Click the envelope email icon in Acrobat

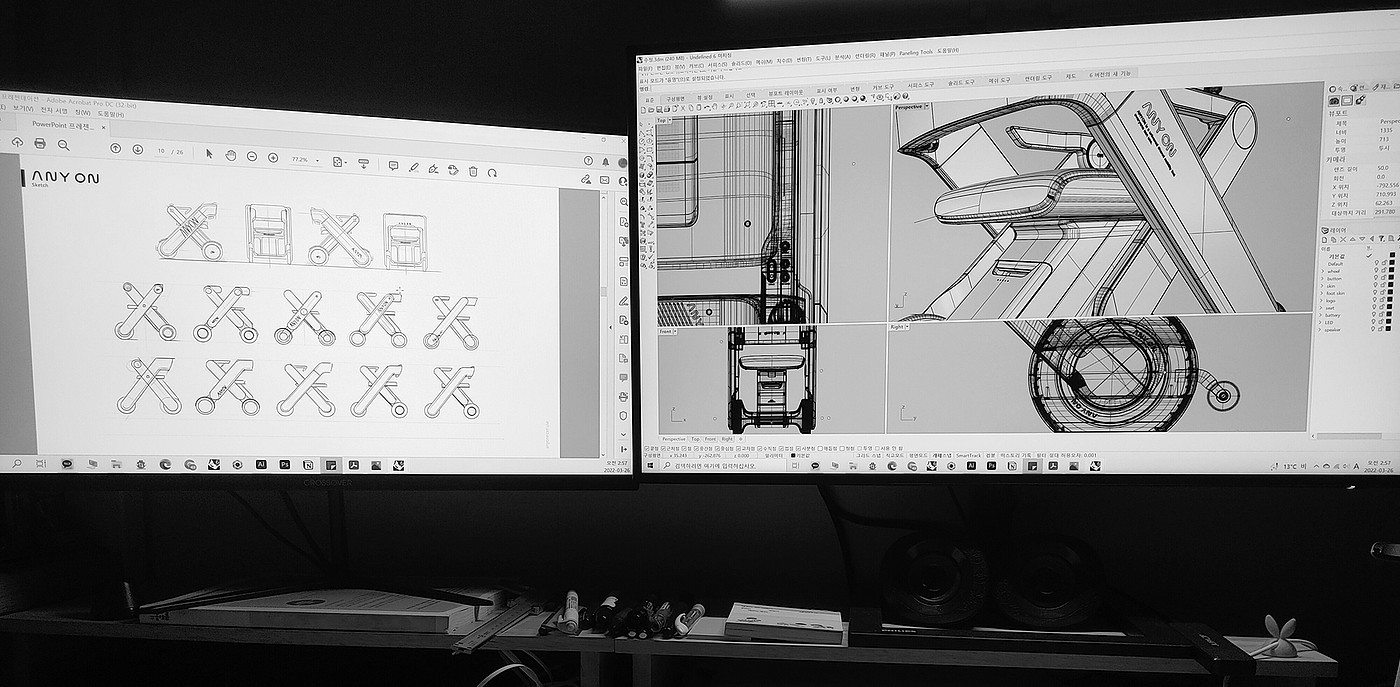[604, 179]
